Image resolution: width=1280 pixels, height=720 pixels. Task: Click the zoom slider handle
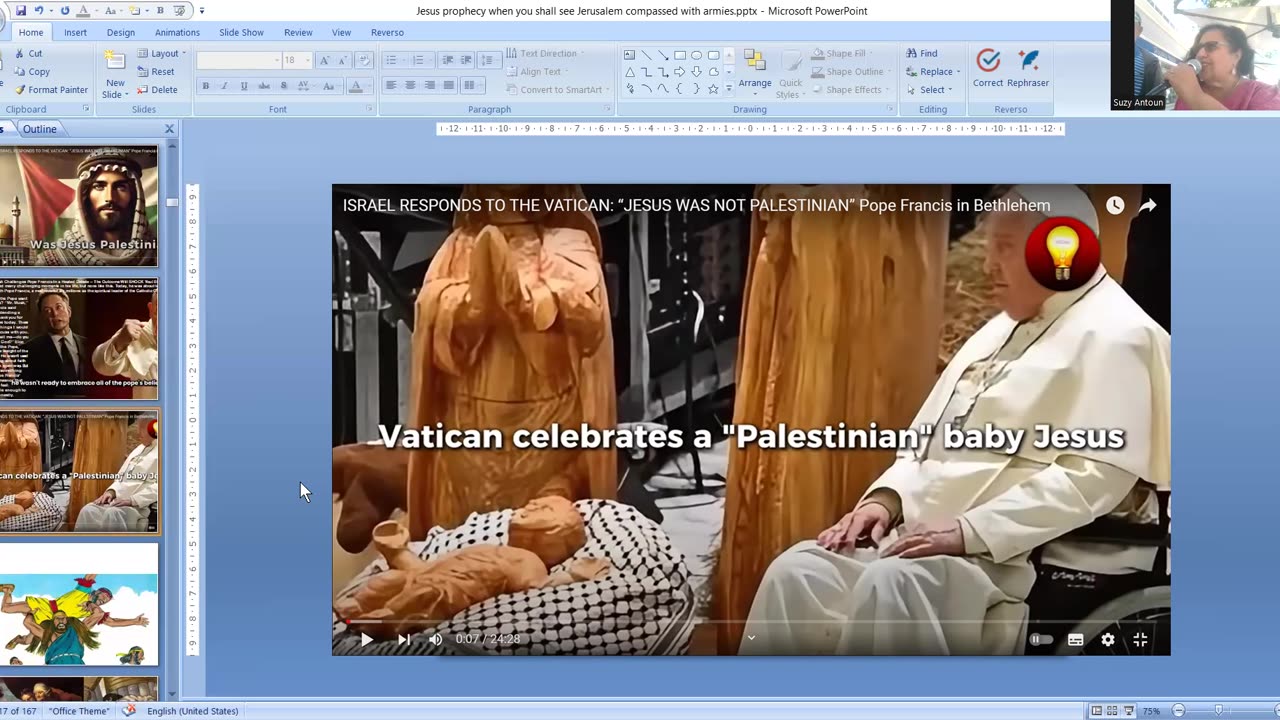(1218, 711)
